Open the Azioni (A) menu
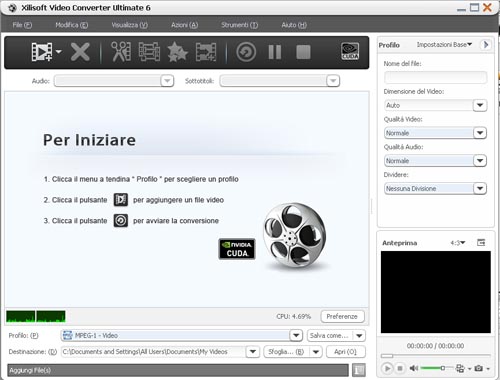The width and height of the screenshot is (500, 380). point(184,25)
